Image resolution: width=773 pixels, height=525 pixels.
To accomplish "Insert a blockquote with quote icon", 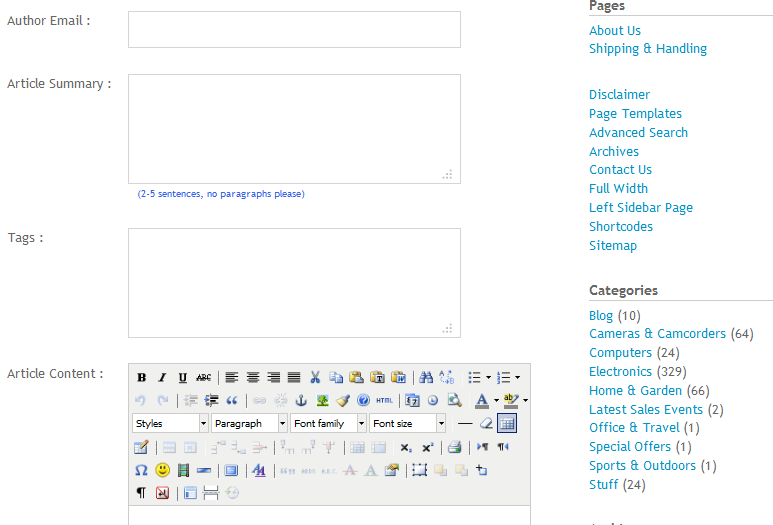I will point(232,400).
